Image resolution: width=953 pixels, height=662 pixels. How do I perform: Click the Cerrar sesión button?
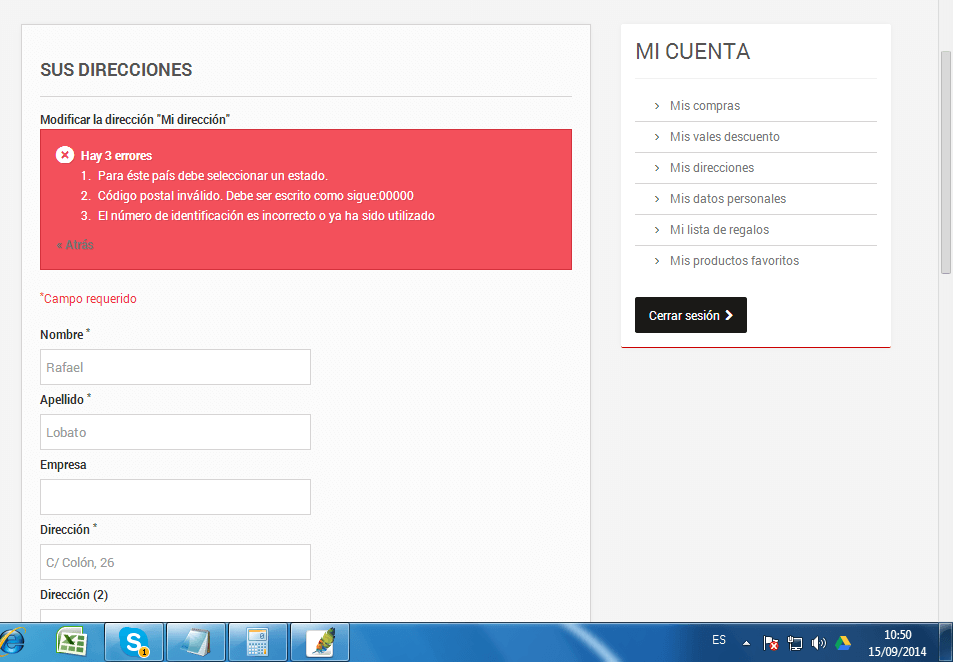pos(690,315)
